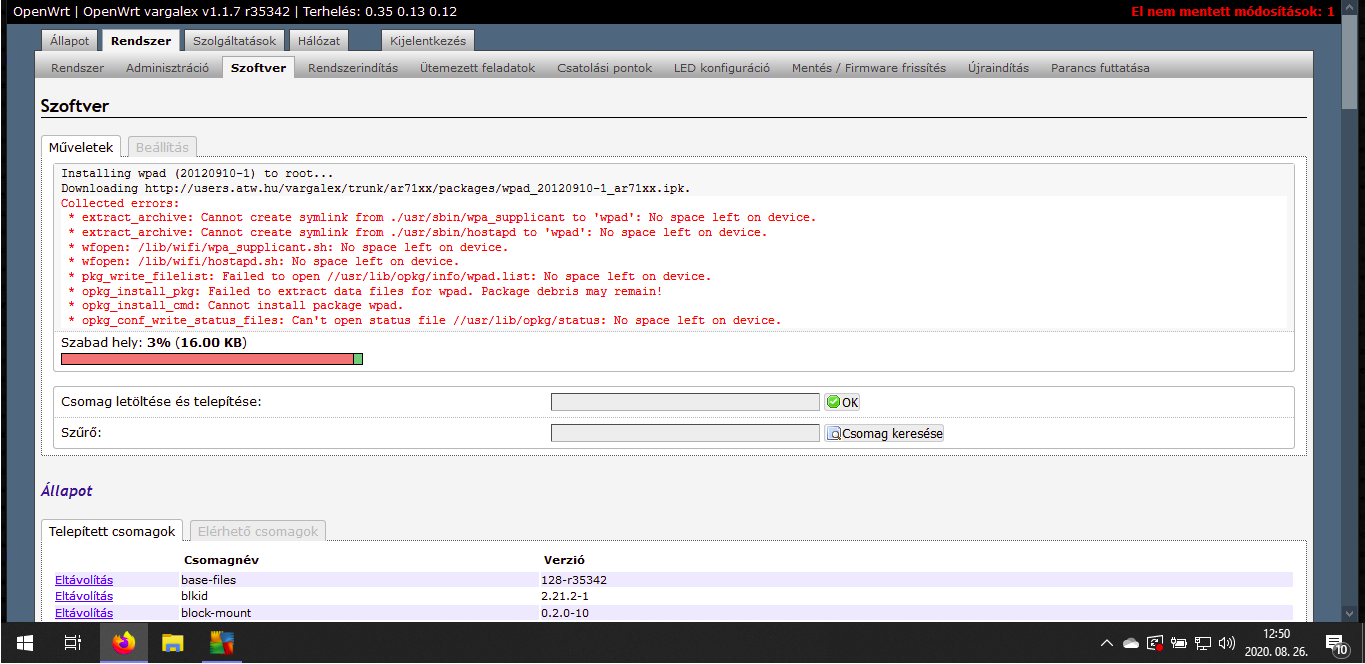This screenshot has height=664, width=1365.
Task: Open Újraindítás submenu tab
Action: tap(998, 68)
